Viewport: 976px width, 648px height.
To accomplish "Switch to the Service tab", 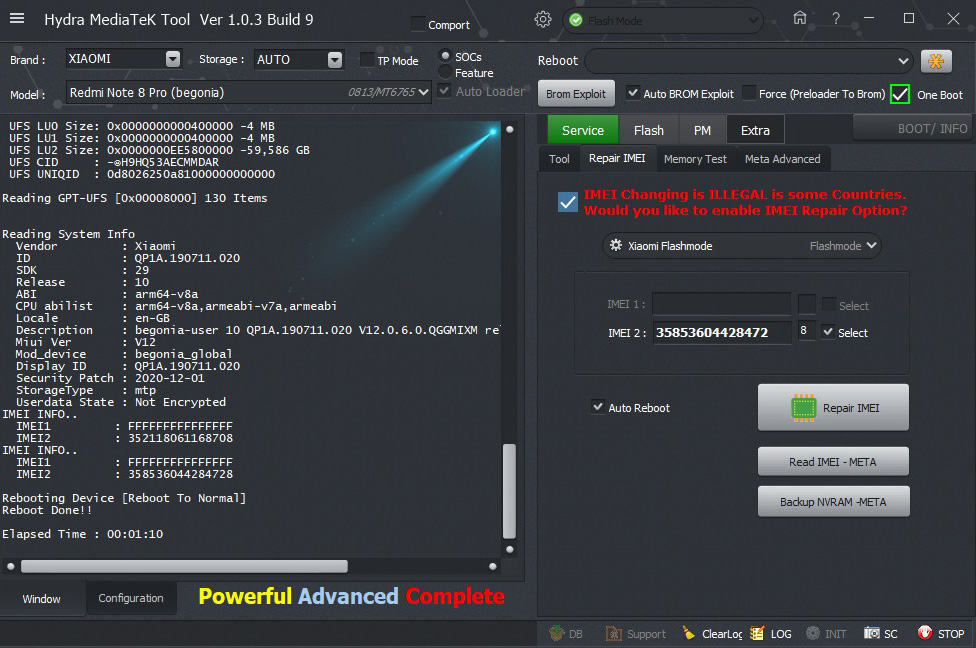I will (583, 130).
